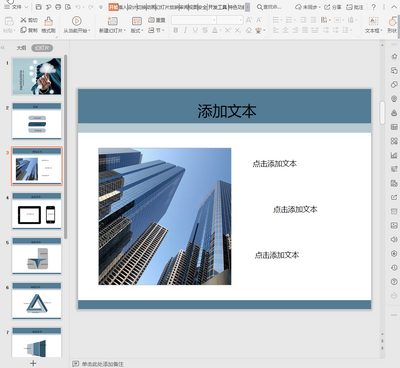Click the Paste icon
This screenshot has height=368, width=400.
point(9,22)
